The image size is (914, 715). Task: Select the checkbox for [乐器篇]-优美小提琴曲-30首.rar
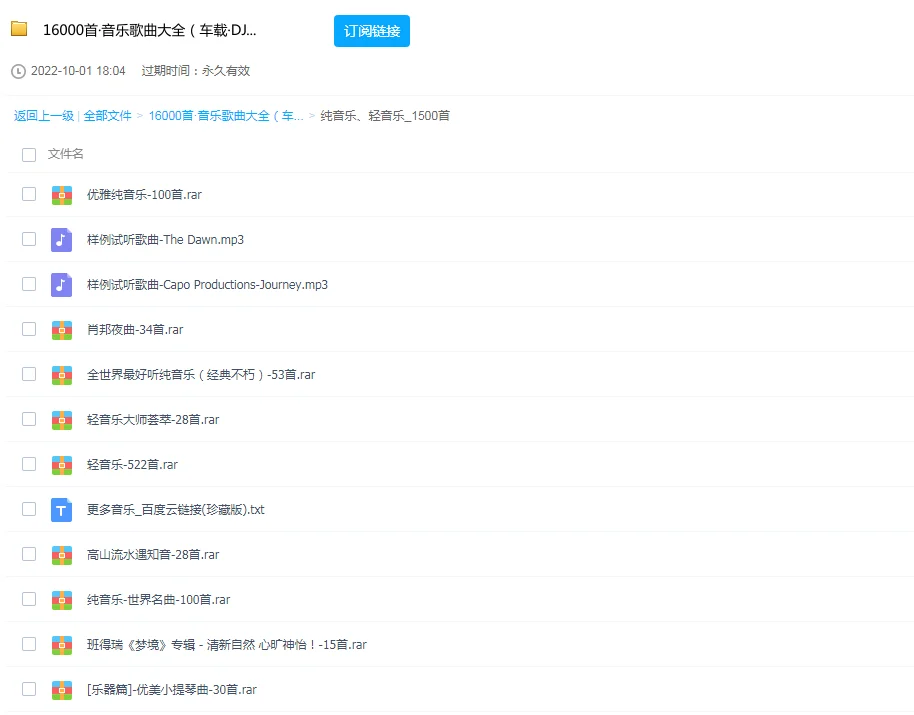coord(28,689)
